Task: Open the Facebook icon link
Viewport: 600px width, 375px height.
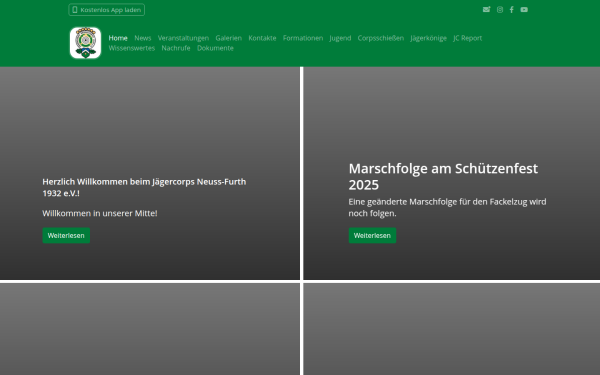Action: [512, 10]
